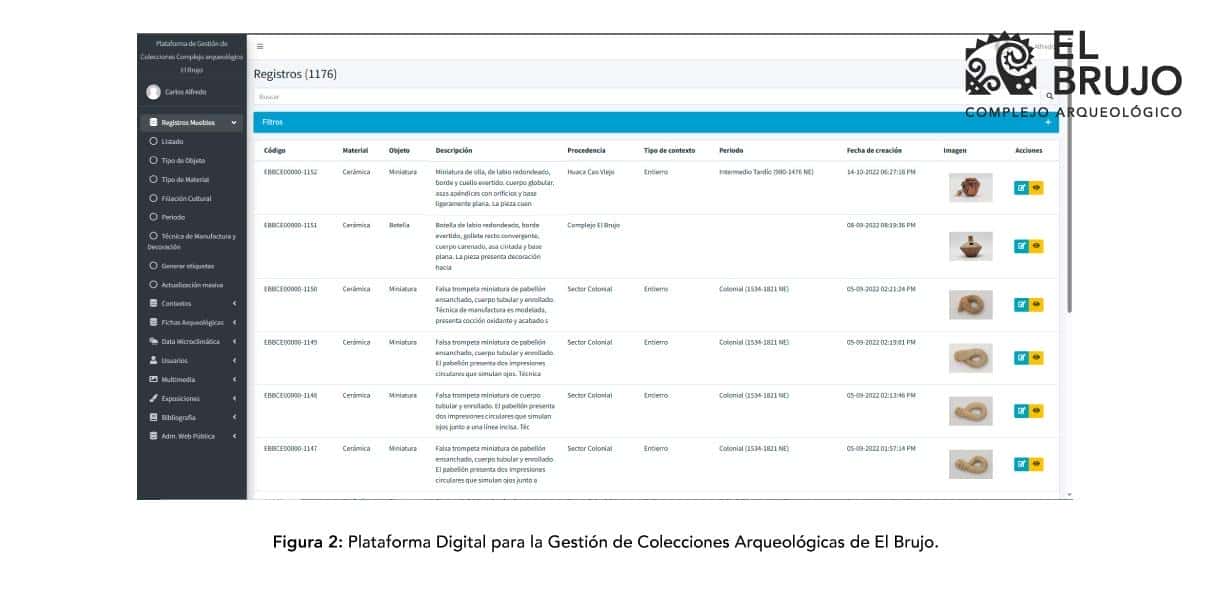The width and height of the screenshot is (1211, 601).
Task: Toggle the hamburger menu at top left
Action: click(x=258, y=46)
